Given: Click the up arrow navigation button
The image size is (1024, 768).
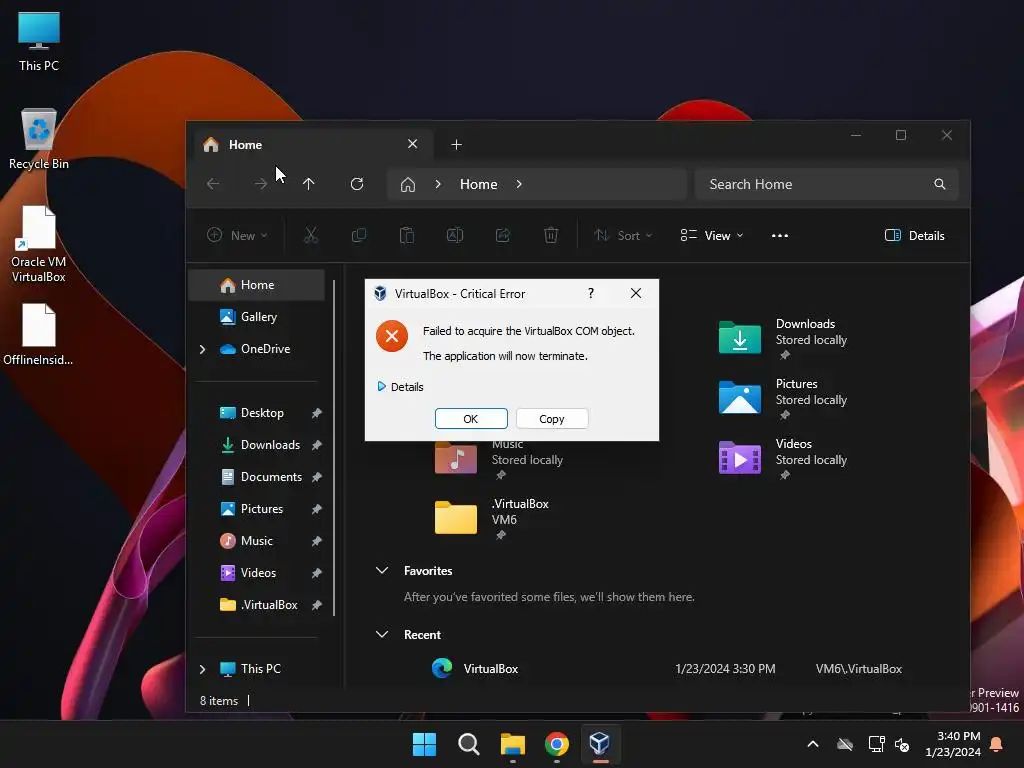Looking at the screenshot, I should pyautogui.click(x=309, y=184).
